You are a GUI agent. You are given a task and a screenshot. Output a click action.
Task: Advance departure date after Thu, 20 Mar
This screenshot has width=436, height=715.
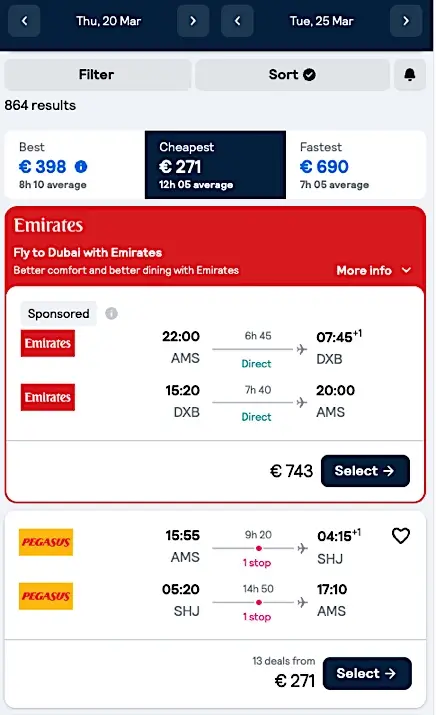(x=193, y=21)
